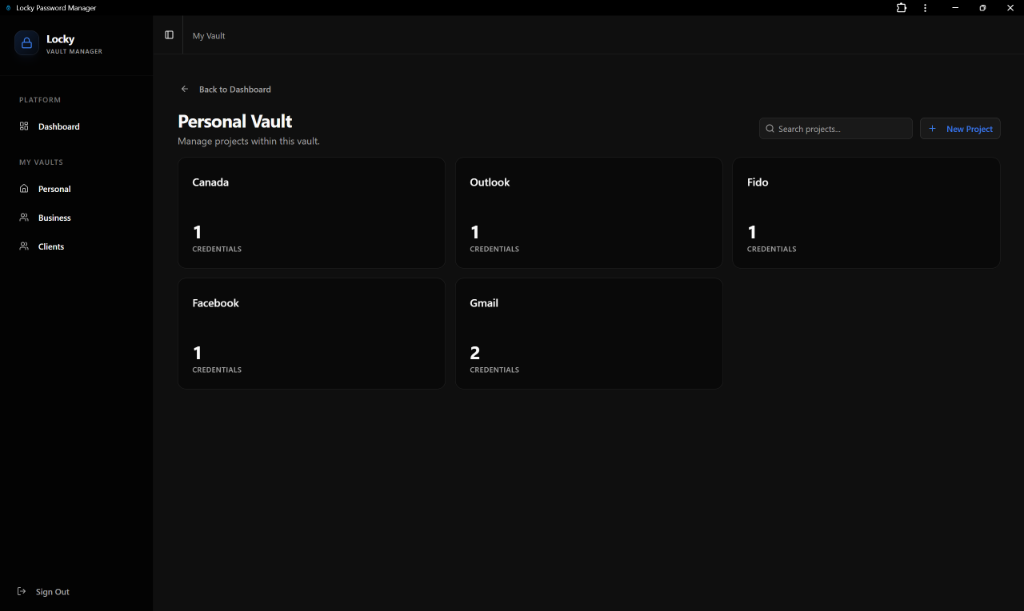Click the Locky lock logo icon
The height and width of the screenshot is (611, 1024).
26,43
